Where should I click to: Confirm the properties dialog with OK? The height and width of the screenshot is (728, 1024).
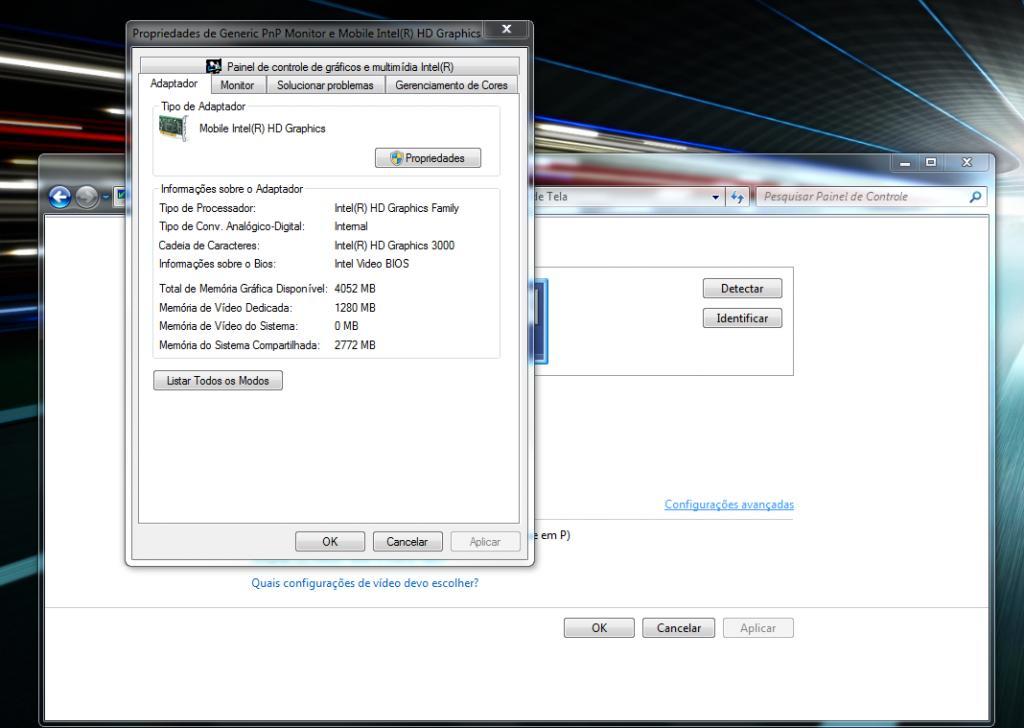tap(330, 541)
